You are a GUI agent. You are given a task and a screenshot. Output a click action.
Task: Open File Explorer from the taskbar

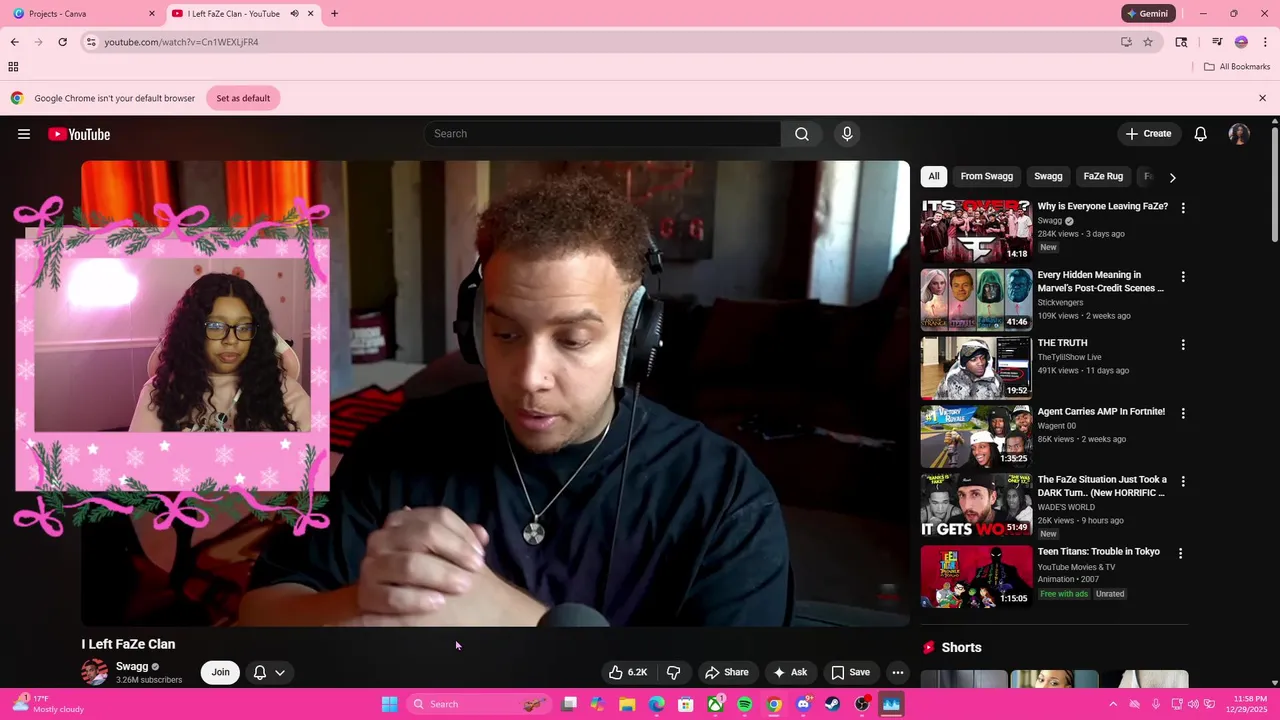(x=627, y=704)
